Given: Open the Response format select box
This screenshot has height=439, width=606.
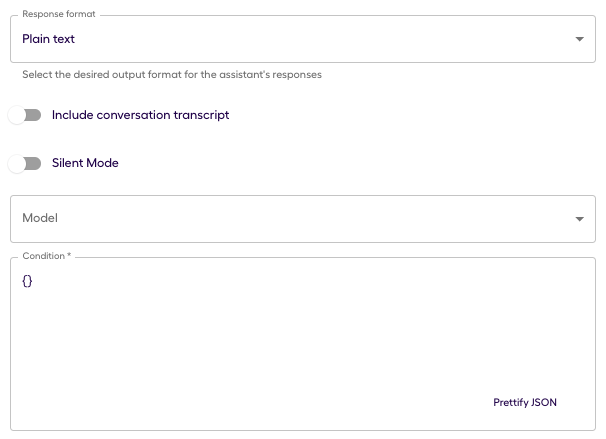Looking at the screenshot, I should [x=303, y=39].
